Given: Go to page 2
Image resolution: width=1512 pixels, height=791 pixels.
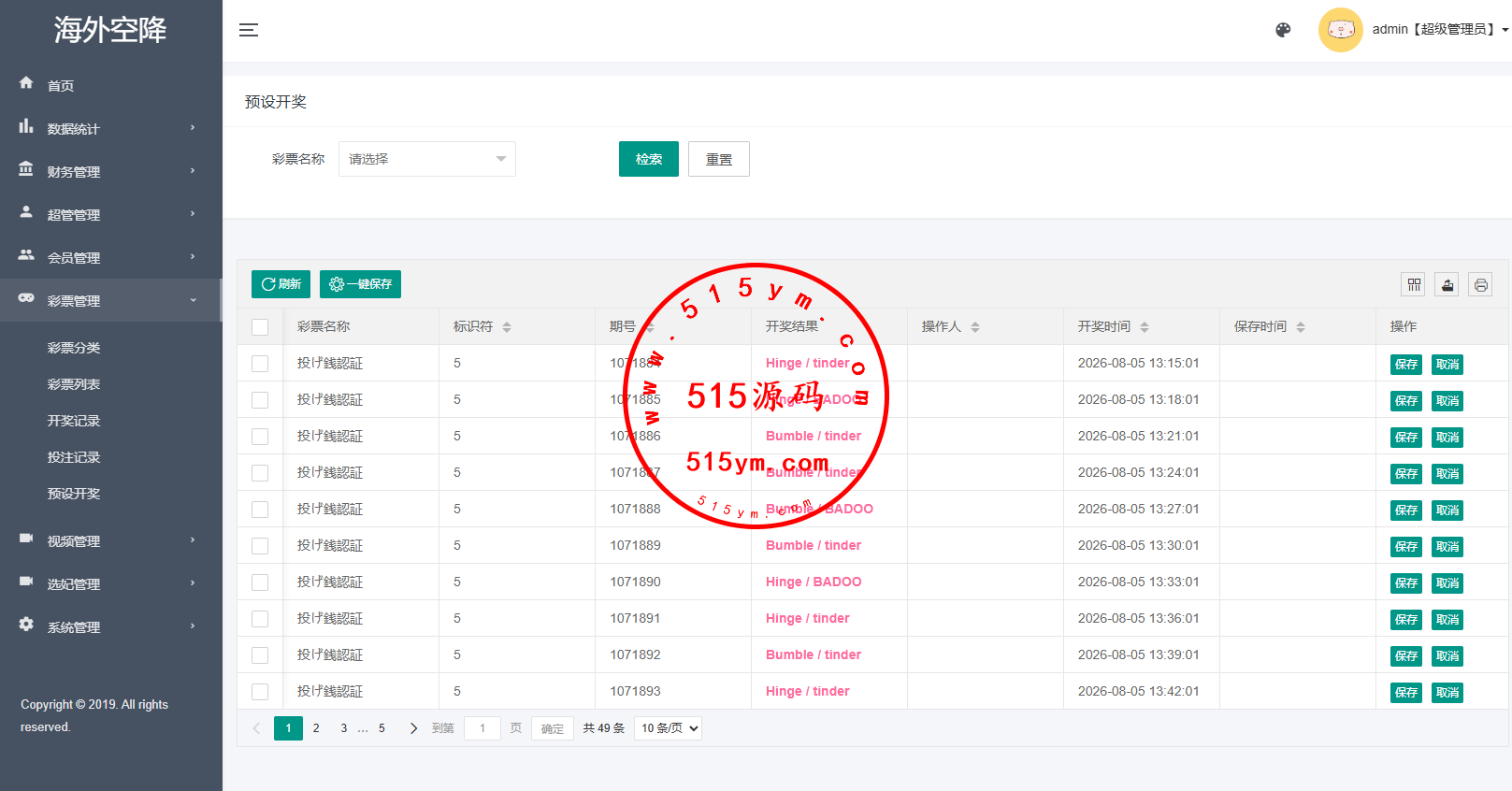Looking at the screenshot, I should click(316, 728).
